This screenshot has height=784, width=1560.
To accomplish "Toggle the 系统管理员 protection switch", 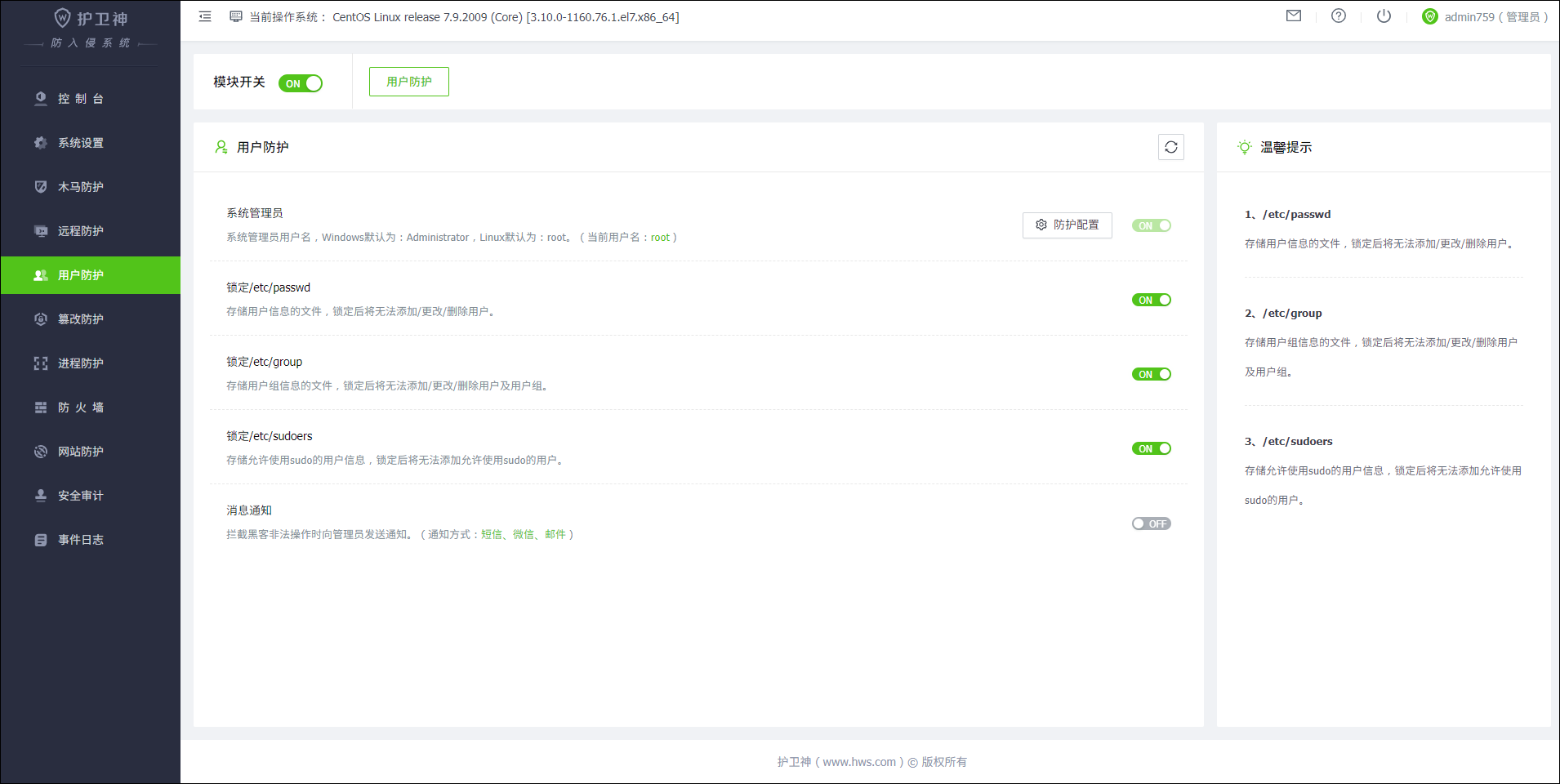I will click(1152, 225).
